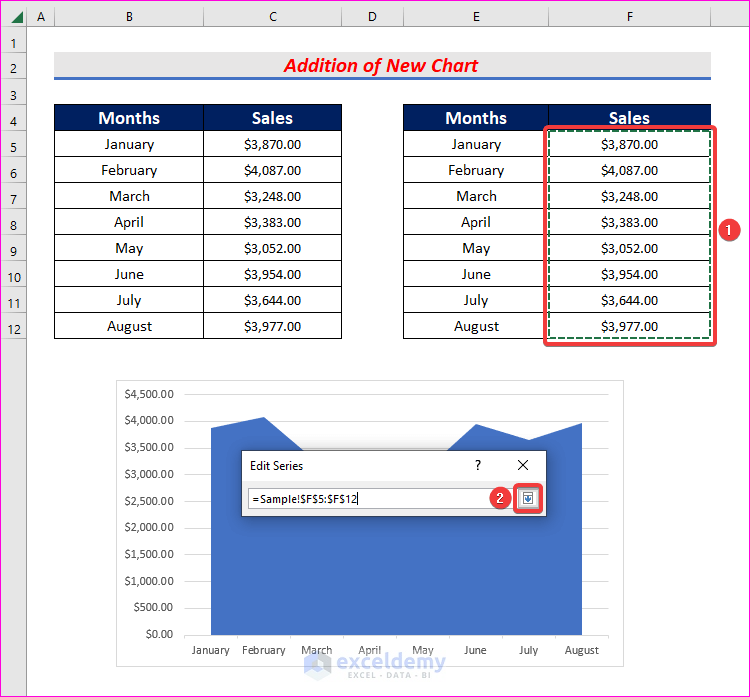Click the $4,500.00 vertical axis label

coord(149,394)
